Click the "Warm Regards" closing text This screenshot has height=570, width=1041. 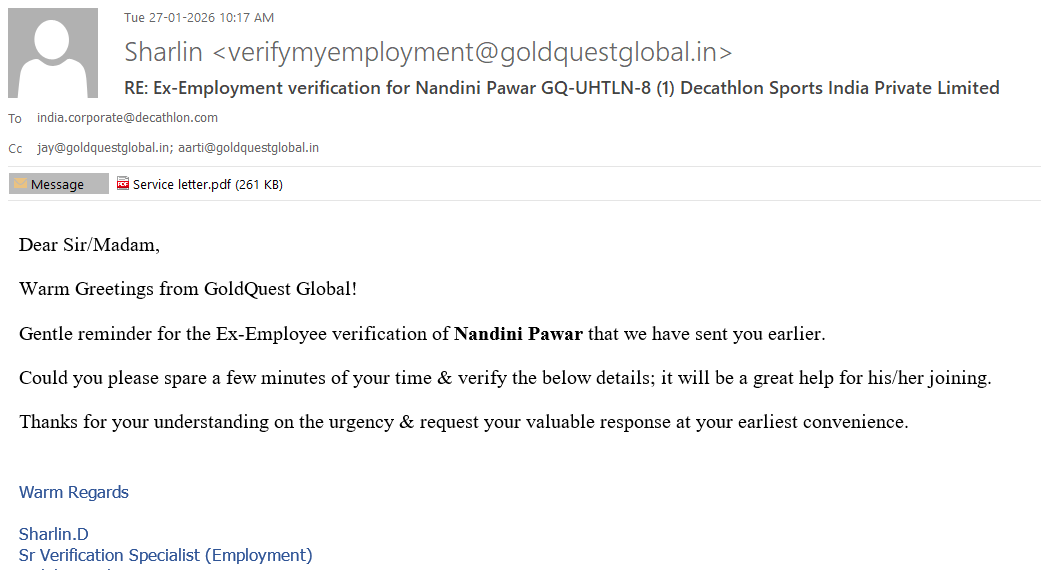coord(74,492)
